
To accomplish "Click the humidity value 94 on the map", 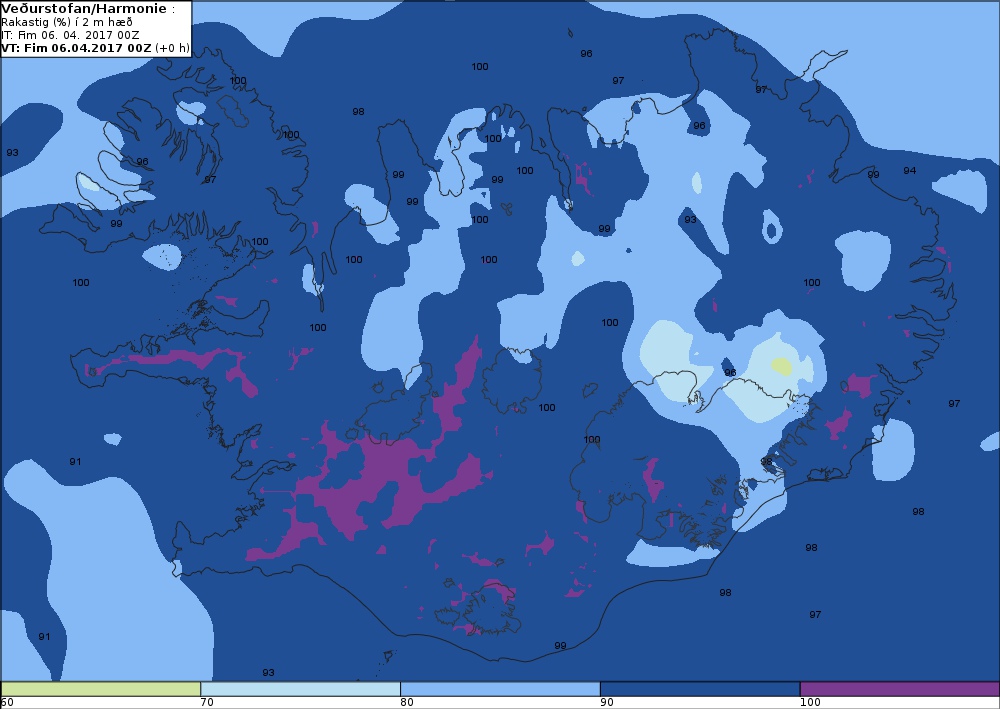I will click(x=909, y=170).
